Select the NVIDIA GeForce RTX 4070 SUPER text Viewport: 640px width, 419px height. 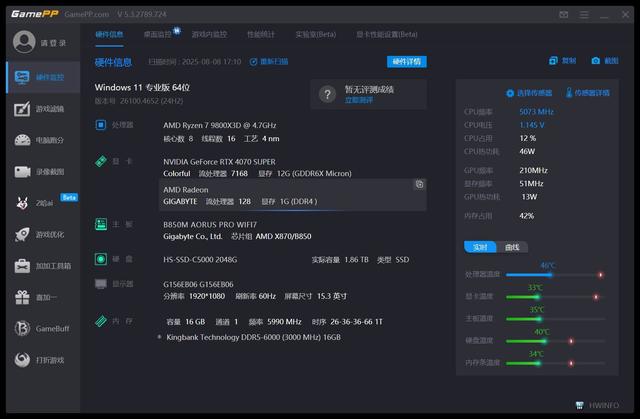[x=219, y=162]
